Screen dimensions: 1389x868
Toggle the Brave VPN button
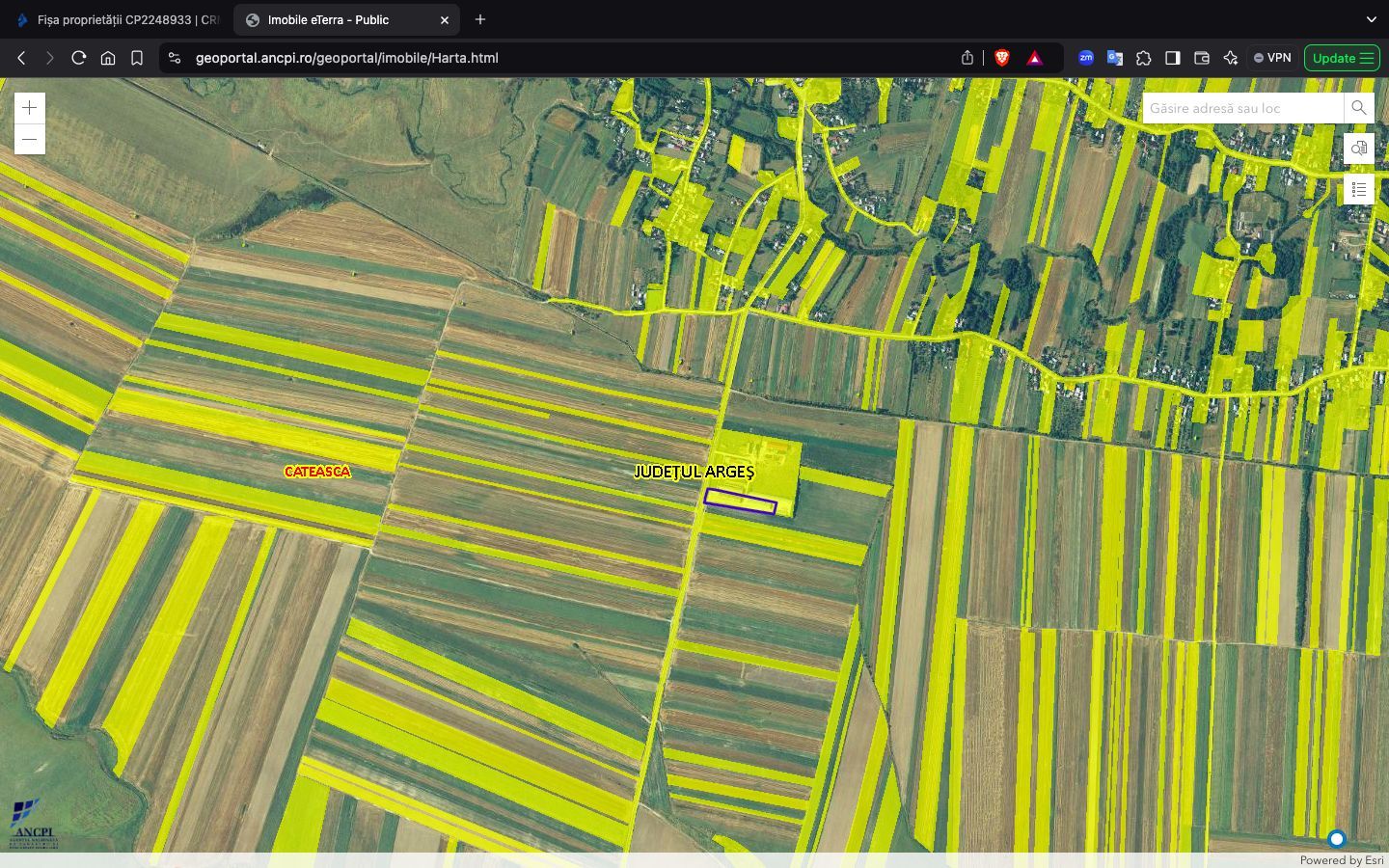click(x=1271, y=58)
